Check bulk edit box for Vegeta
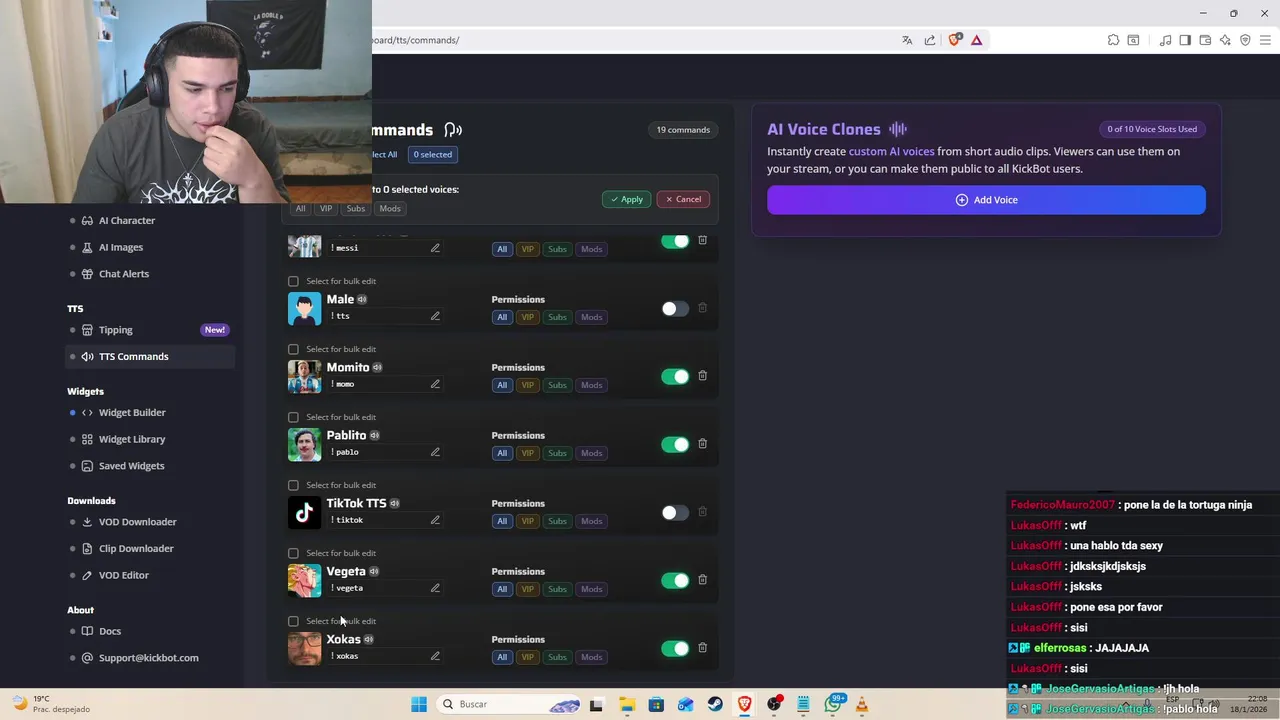This screenshot has width=1280, height=720. (x=293, y=553)
